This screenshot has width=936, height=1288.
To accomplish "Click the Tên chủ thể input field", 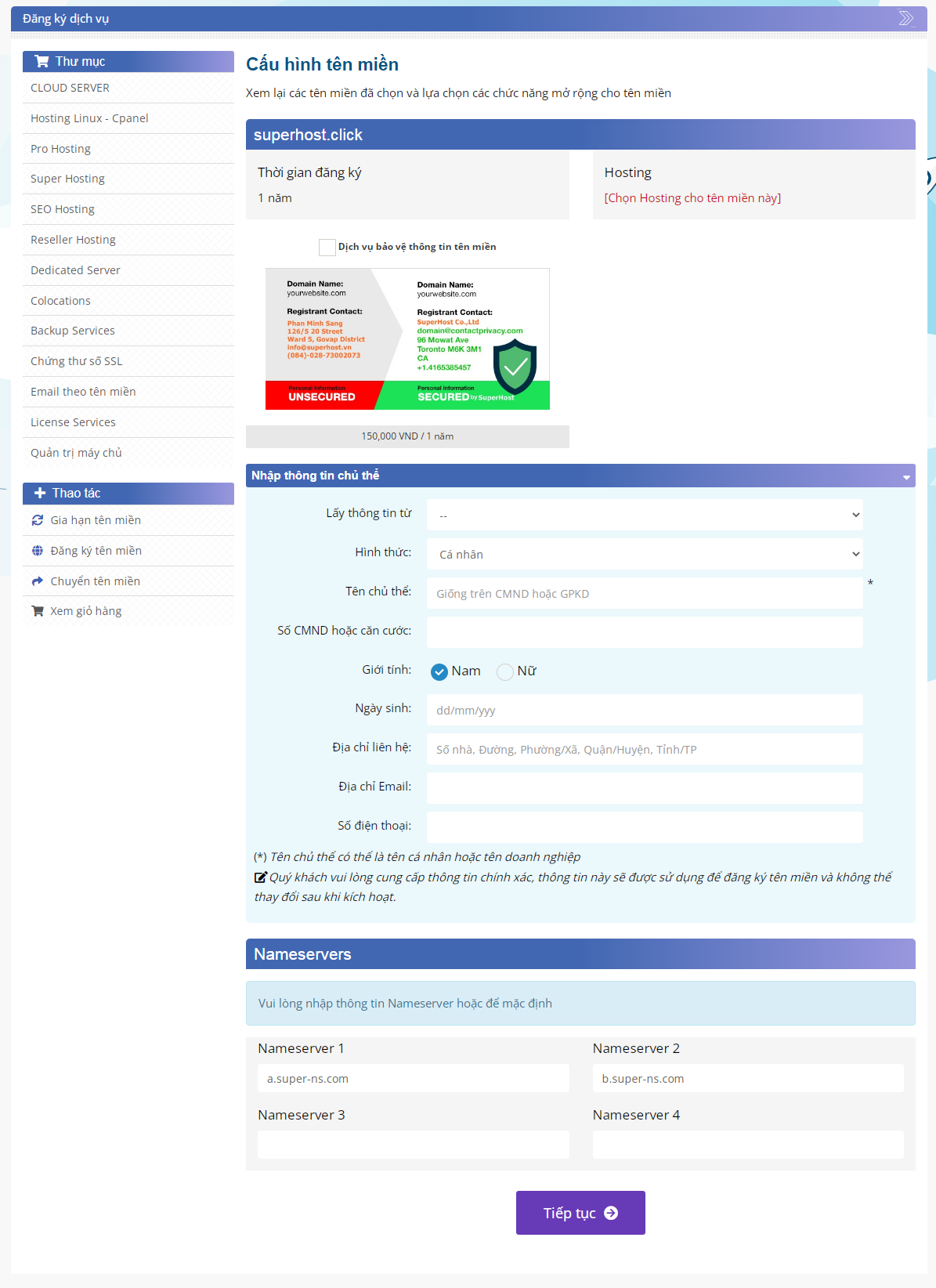I will click(x=644, y=593).
